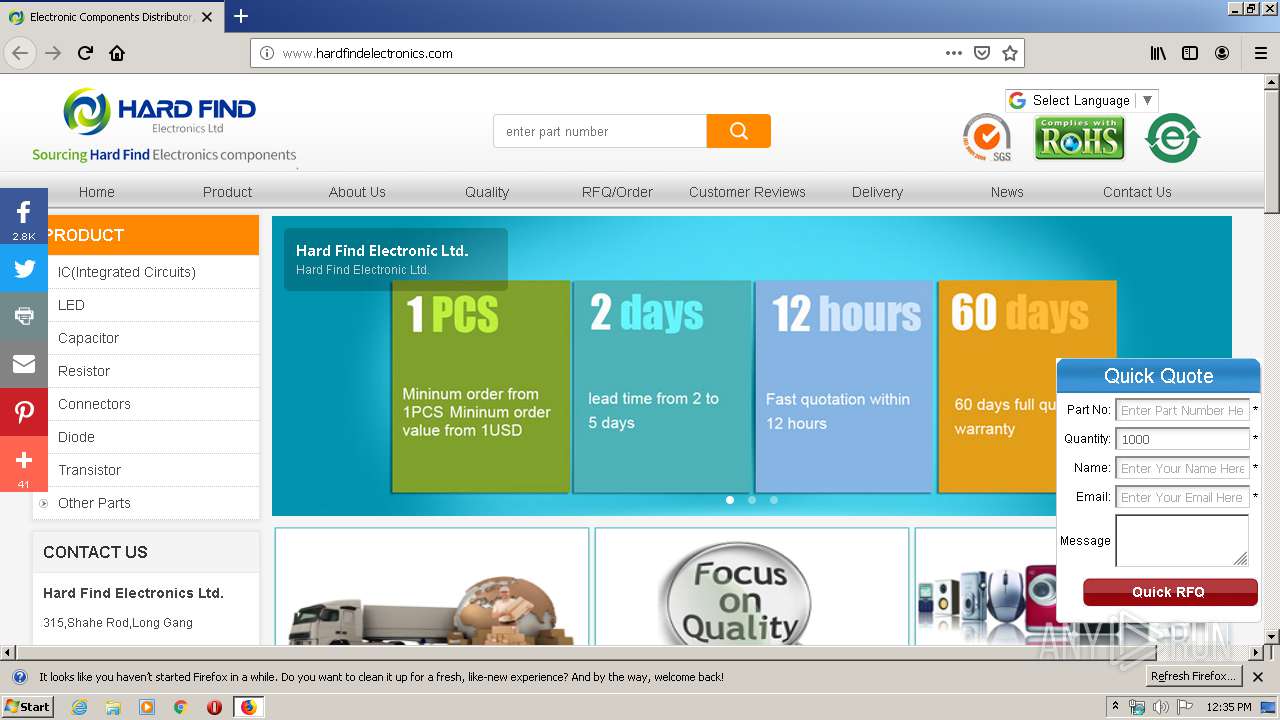Focus Quick Quote Part No field

1182,410
